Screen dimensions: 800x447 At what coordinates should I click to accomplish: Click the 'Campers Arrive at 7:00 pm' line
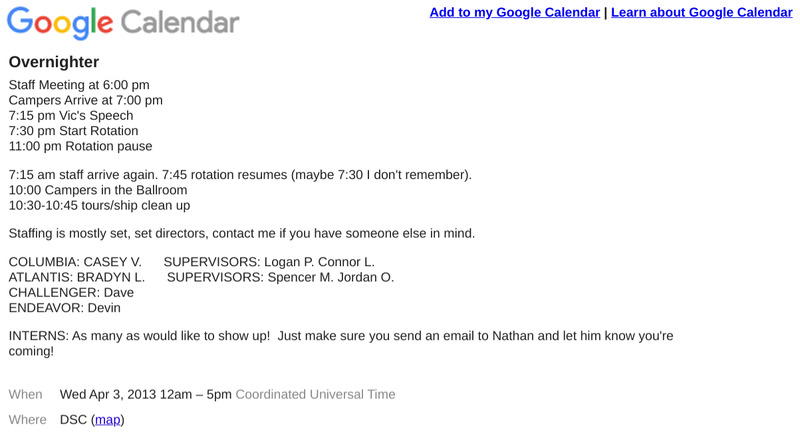point(85,100)
